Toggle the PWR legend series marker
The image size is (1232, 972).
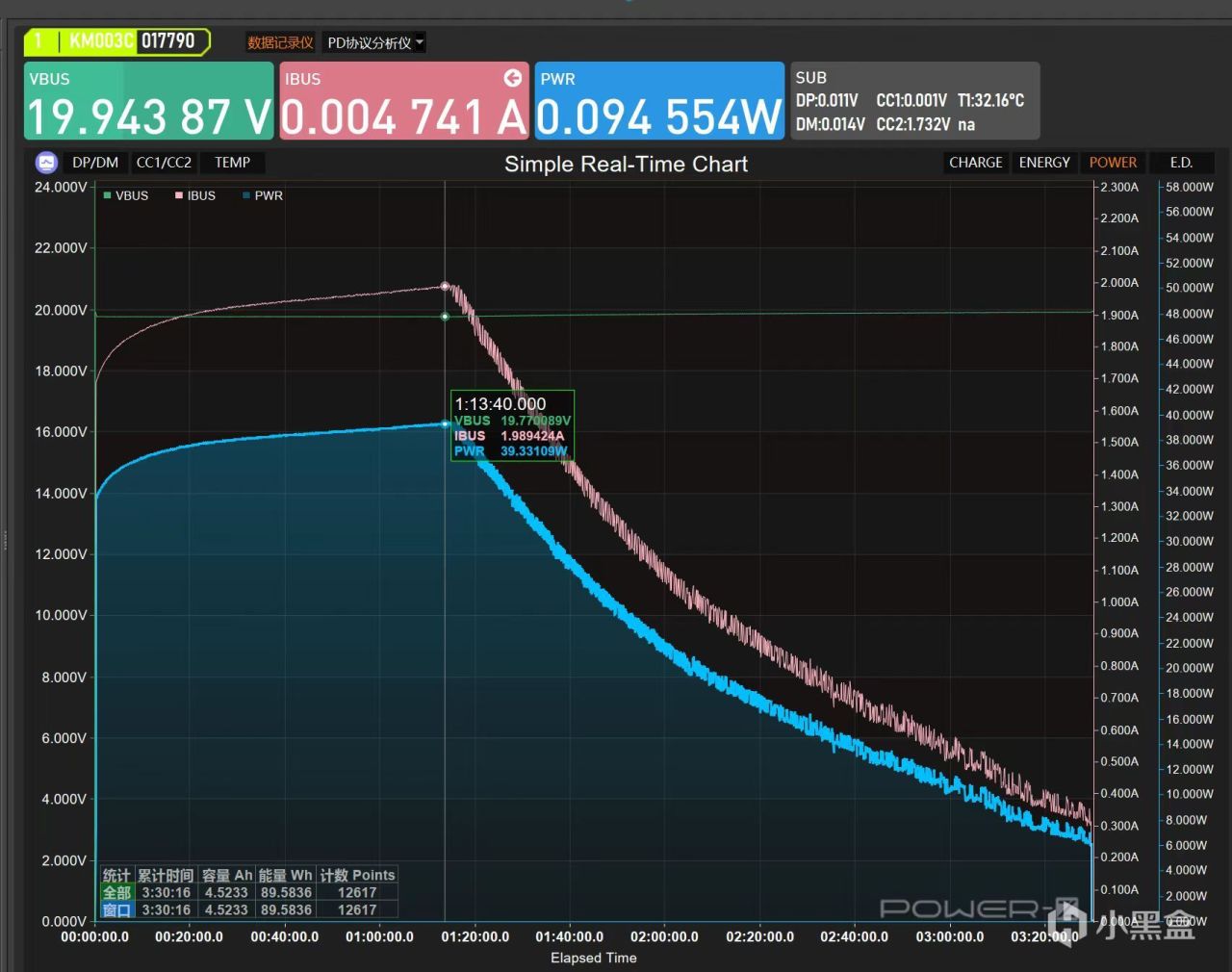[x=246, y=195]
